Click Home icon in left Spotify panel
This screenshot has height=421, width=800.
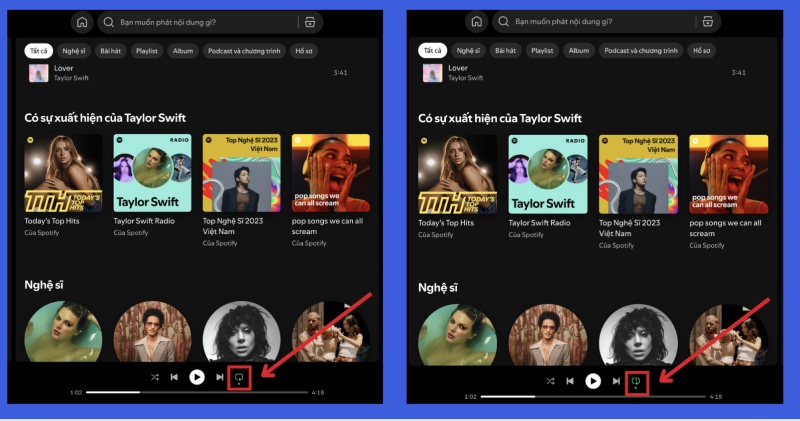tap(82, 22)
